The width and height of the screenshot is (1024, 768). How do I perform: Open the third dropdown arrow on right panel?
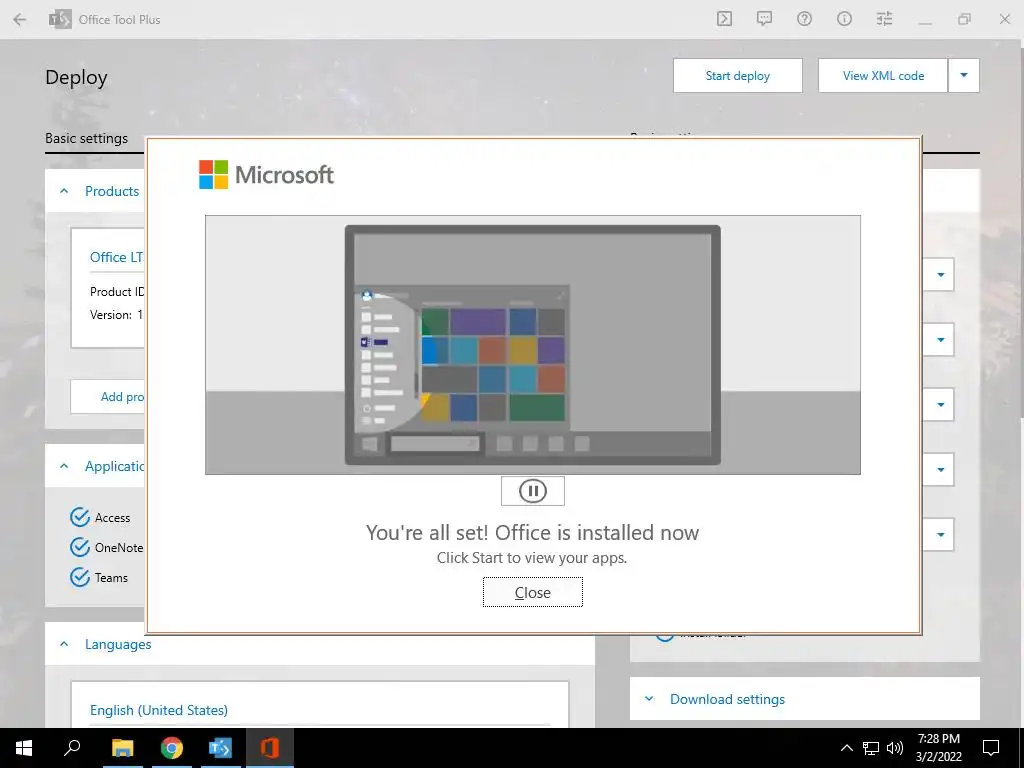(940, 404)
